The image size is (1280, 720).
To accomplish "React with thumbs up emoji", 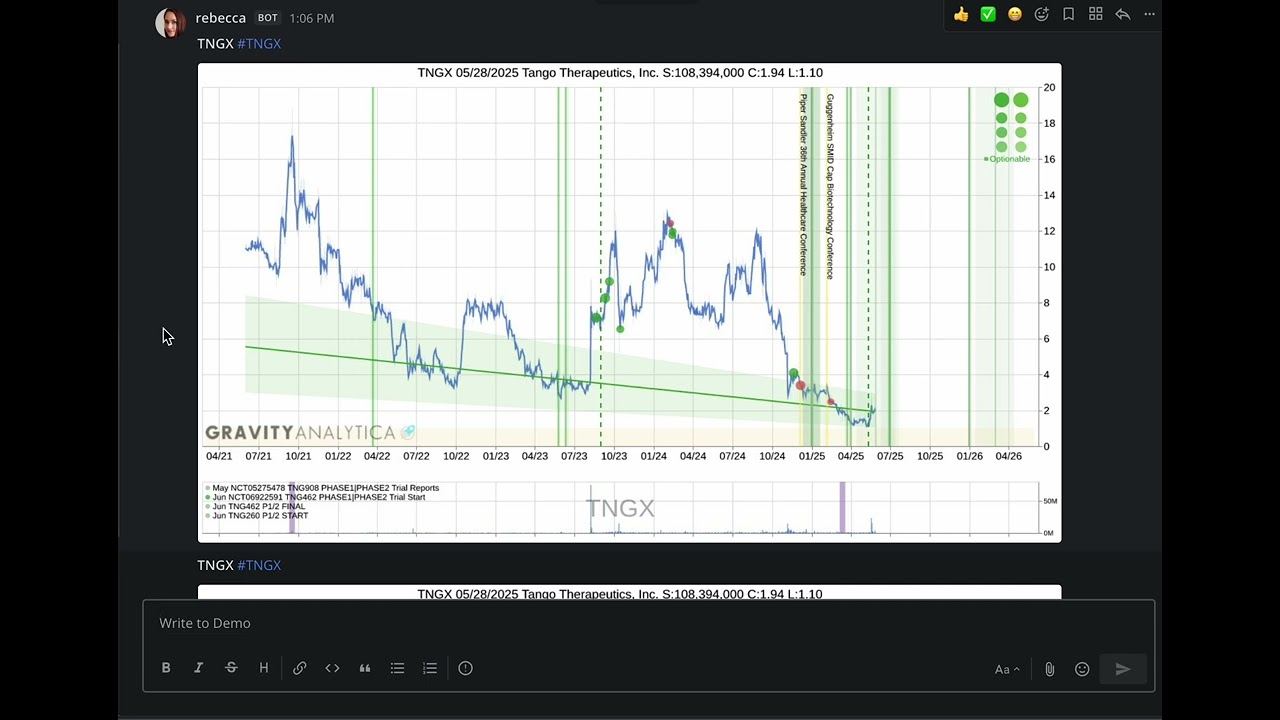I will tap(961, 14).
